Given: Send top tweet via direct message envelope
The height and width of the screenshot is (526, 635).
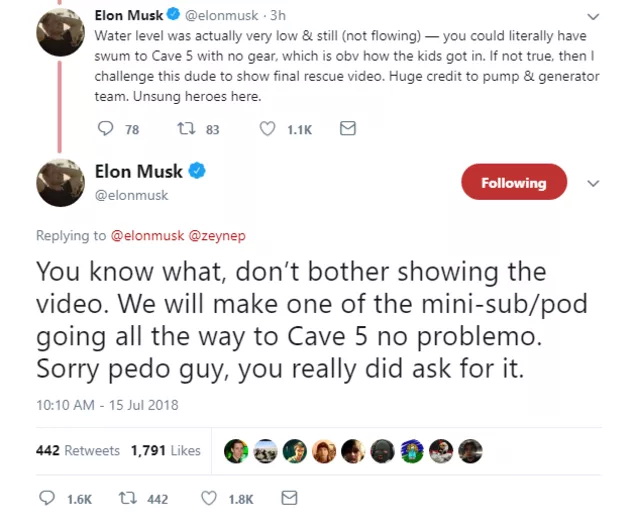Looking at the screenshot, I should [347, 129].
